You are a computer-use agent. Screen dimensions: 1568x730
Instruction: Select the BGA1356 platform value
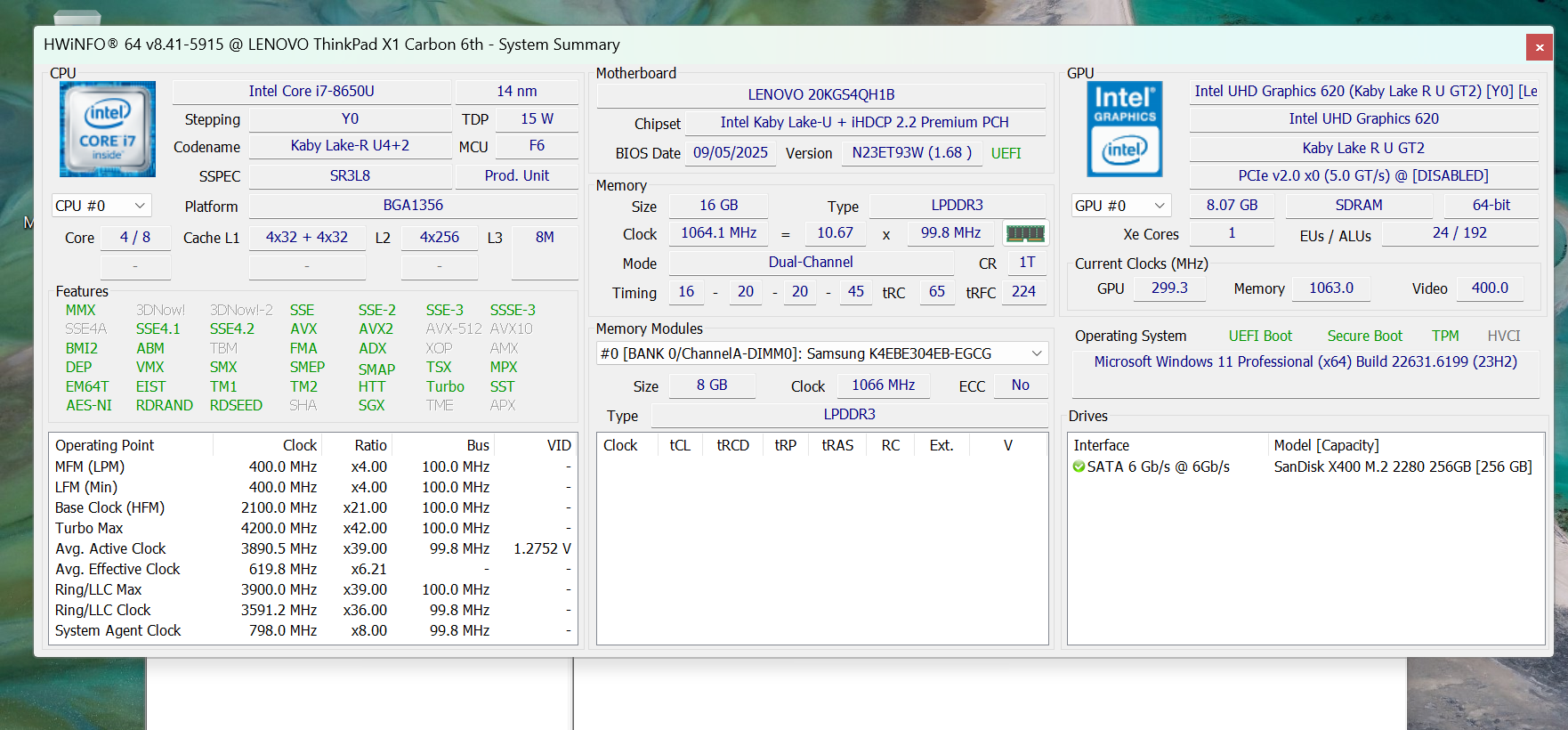(413, 205)
